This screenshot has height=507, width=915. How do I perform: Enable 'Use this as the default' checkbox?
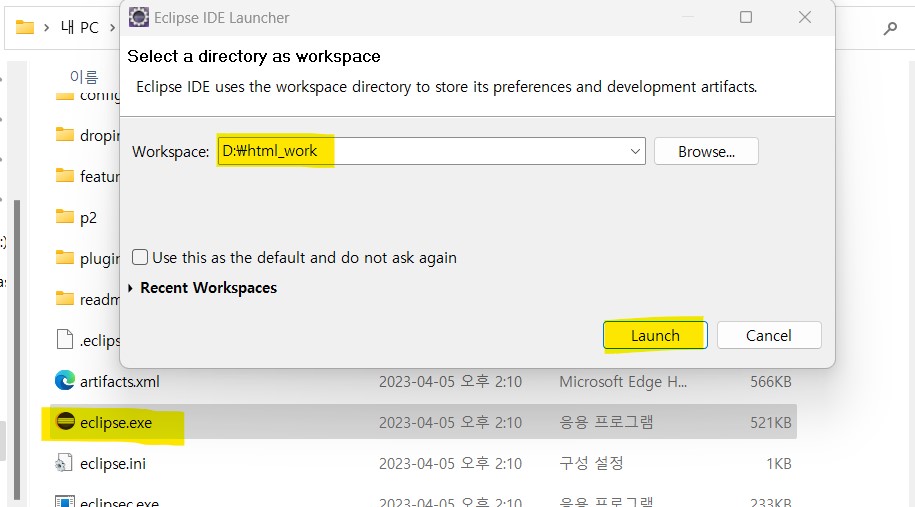click(x=139, y=257)
